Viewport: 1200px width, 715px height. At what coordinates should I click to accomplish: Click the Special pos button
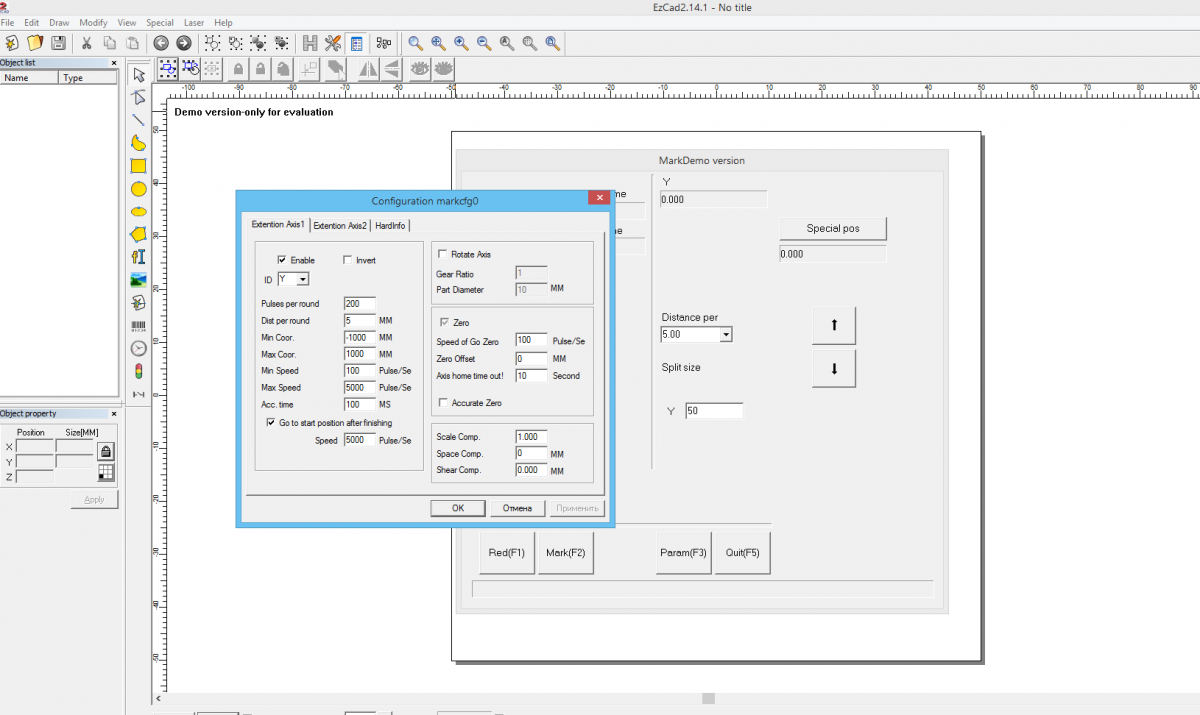(832, 229)
